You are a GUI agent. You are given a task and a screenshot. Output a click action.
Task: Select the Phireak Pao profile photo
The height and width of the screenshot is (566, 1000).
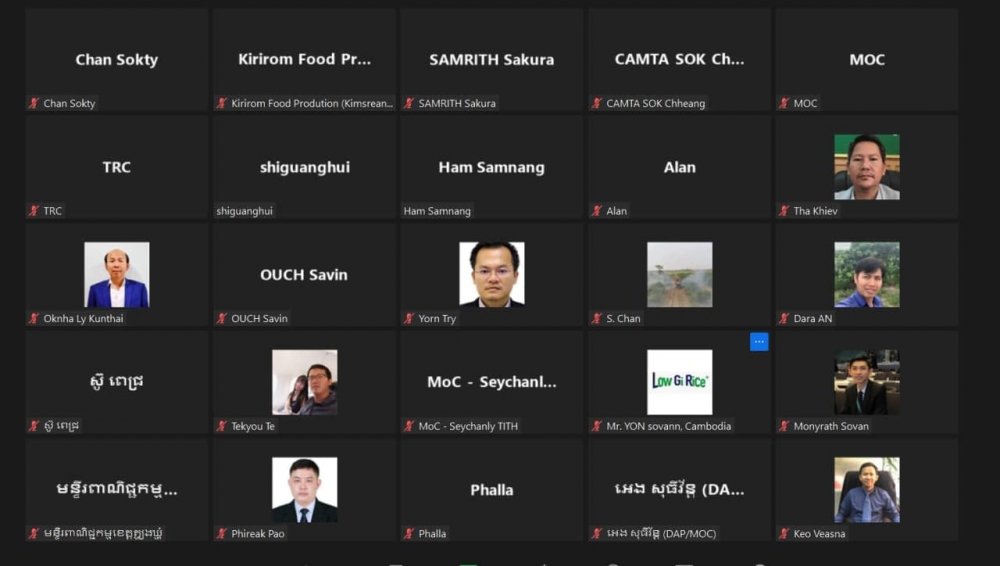[304, 489]
